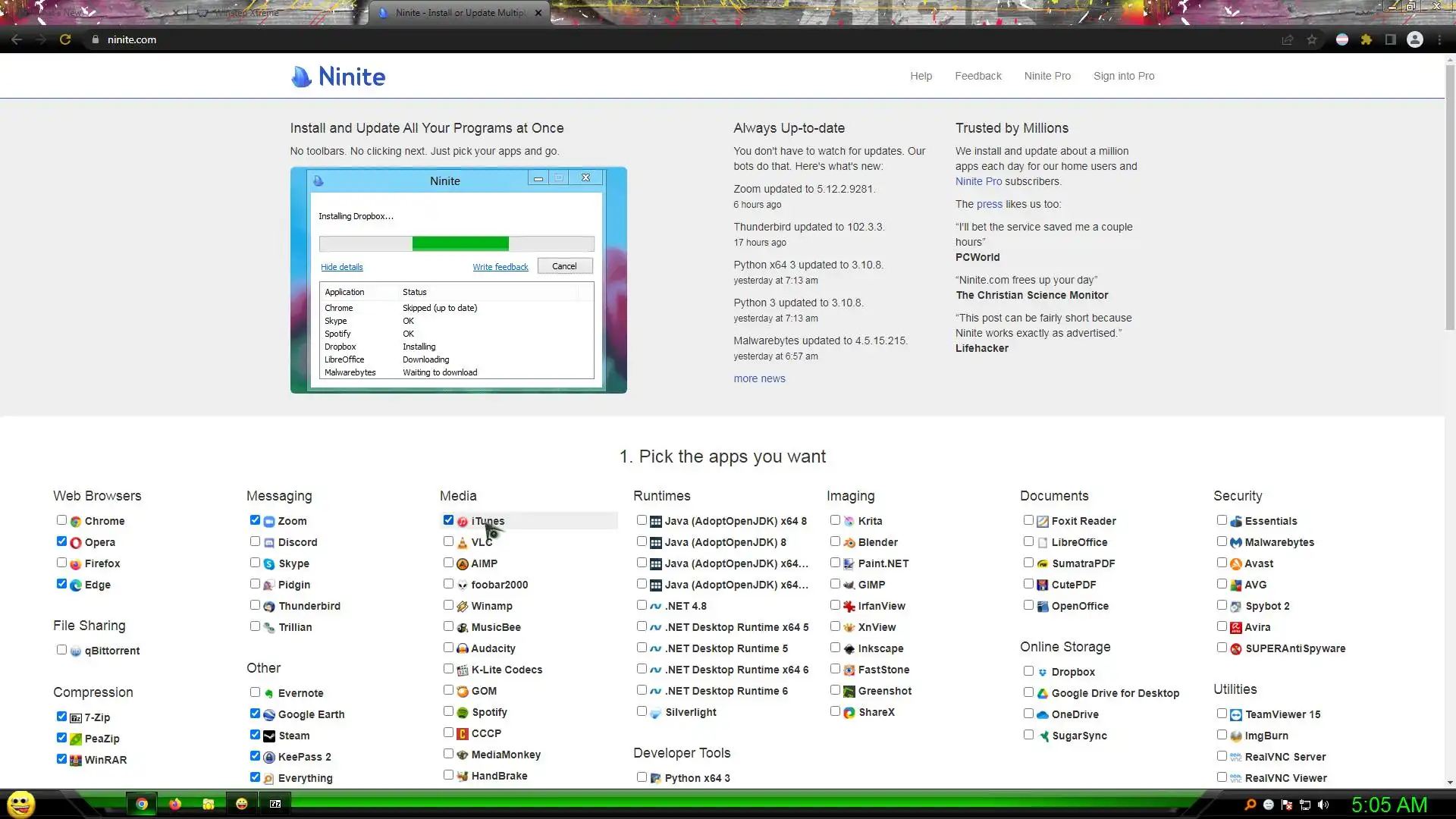1456x819 pixels.
Task: Open the browser extensions puzzle icon
Action: coord(1367,39)
